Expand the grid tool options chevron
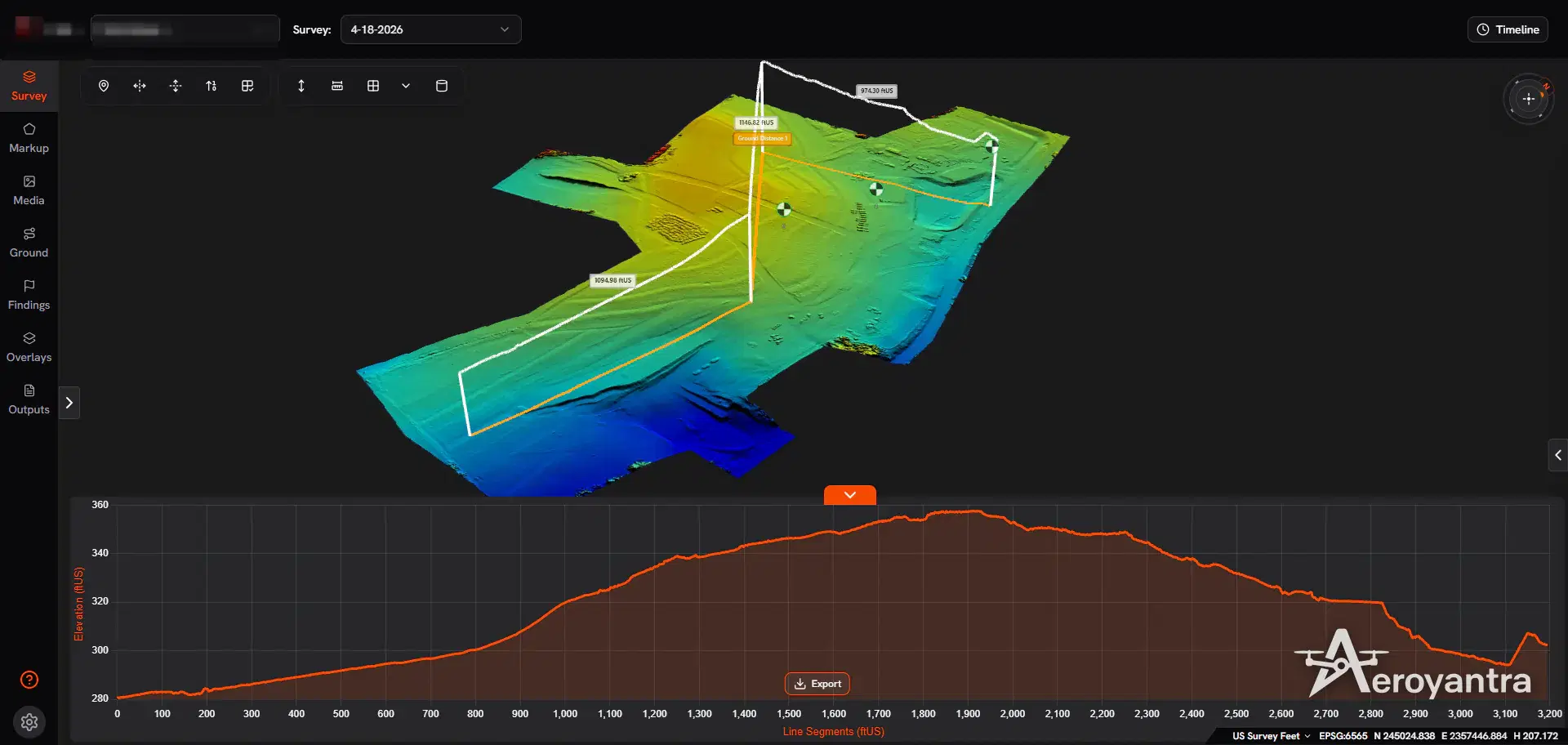The width and height of the screenshot is (1568, 745). click(406, 86)
